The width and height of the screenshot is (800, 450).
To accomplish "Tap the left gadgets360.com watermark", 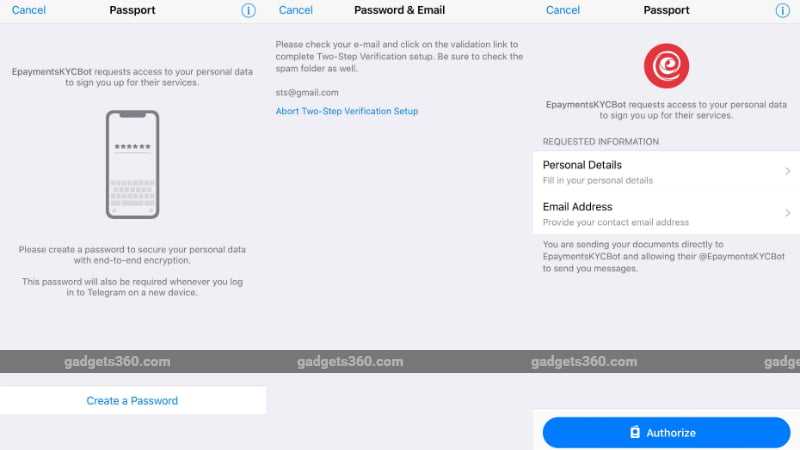I will [117, 362].
